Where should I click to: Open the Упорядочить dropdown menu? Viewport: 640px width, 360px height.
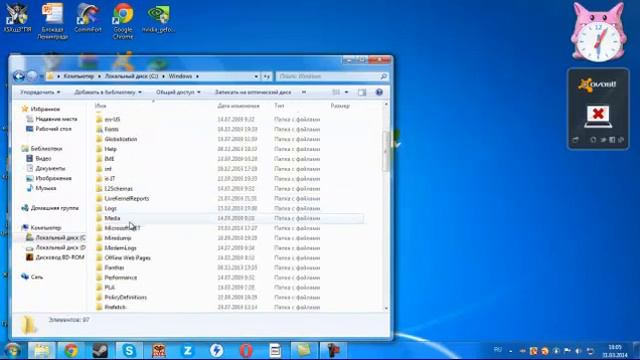pyautogui.click(x=40, y=92)
